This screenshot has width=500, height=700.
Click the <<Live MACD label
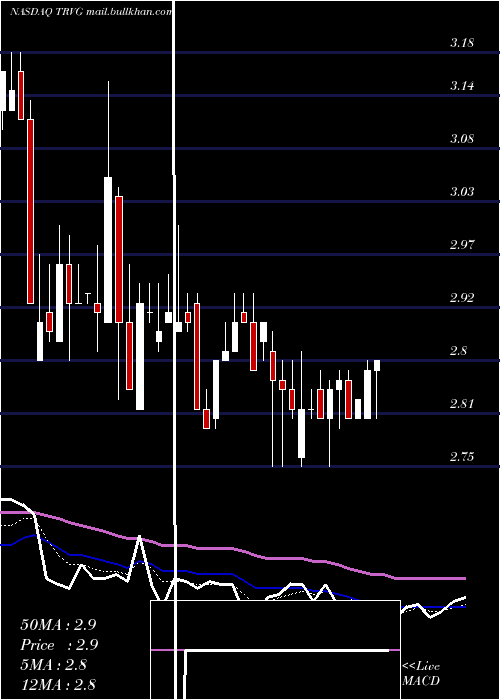click(421, 674)
